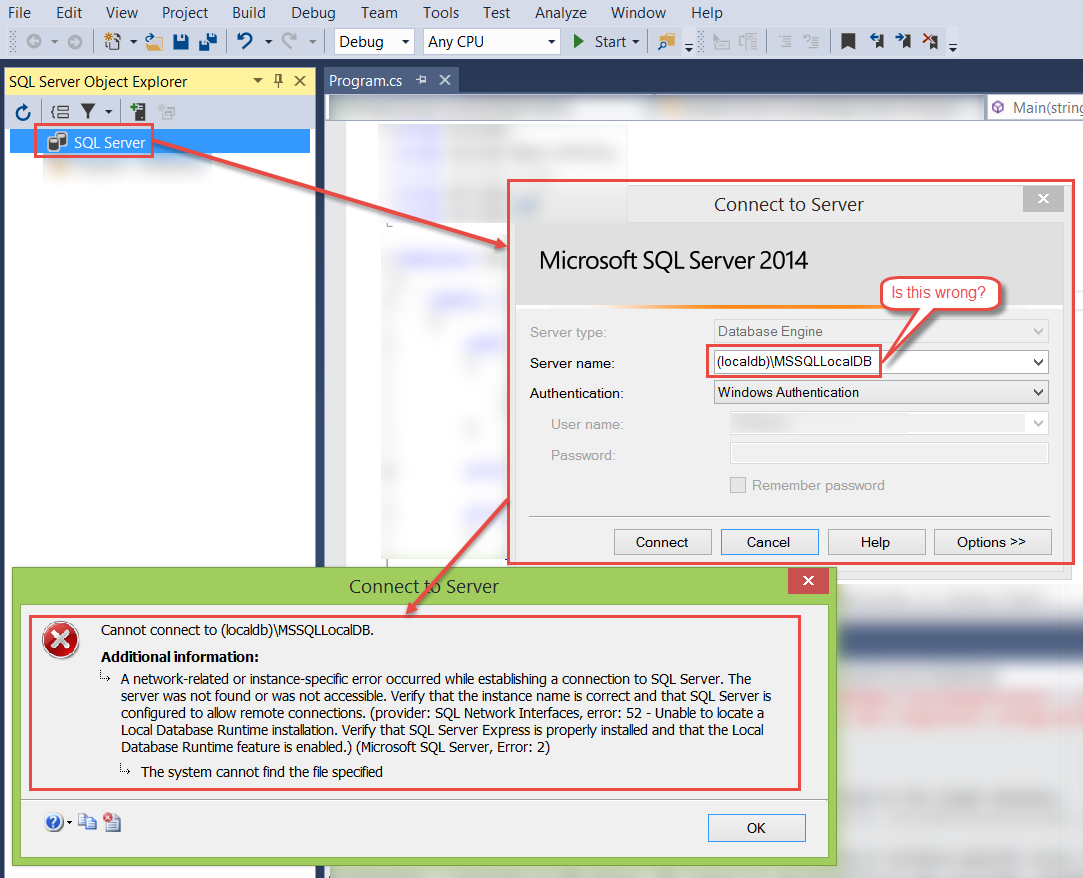
Task: Click the green Start debugging play icon
Action: pyautogui.click(x=579, y=41)
